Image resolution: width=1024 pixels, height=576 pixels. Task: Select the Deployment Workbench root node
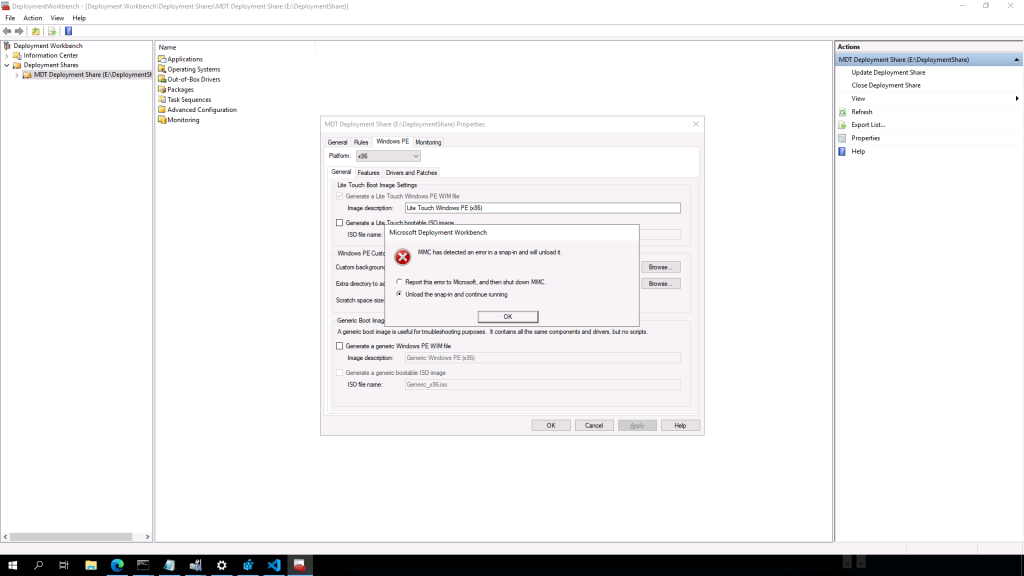[48, 46]
